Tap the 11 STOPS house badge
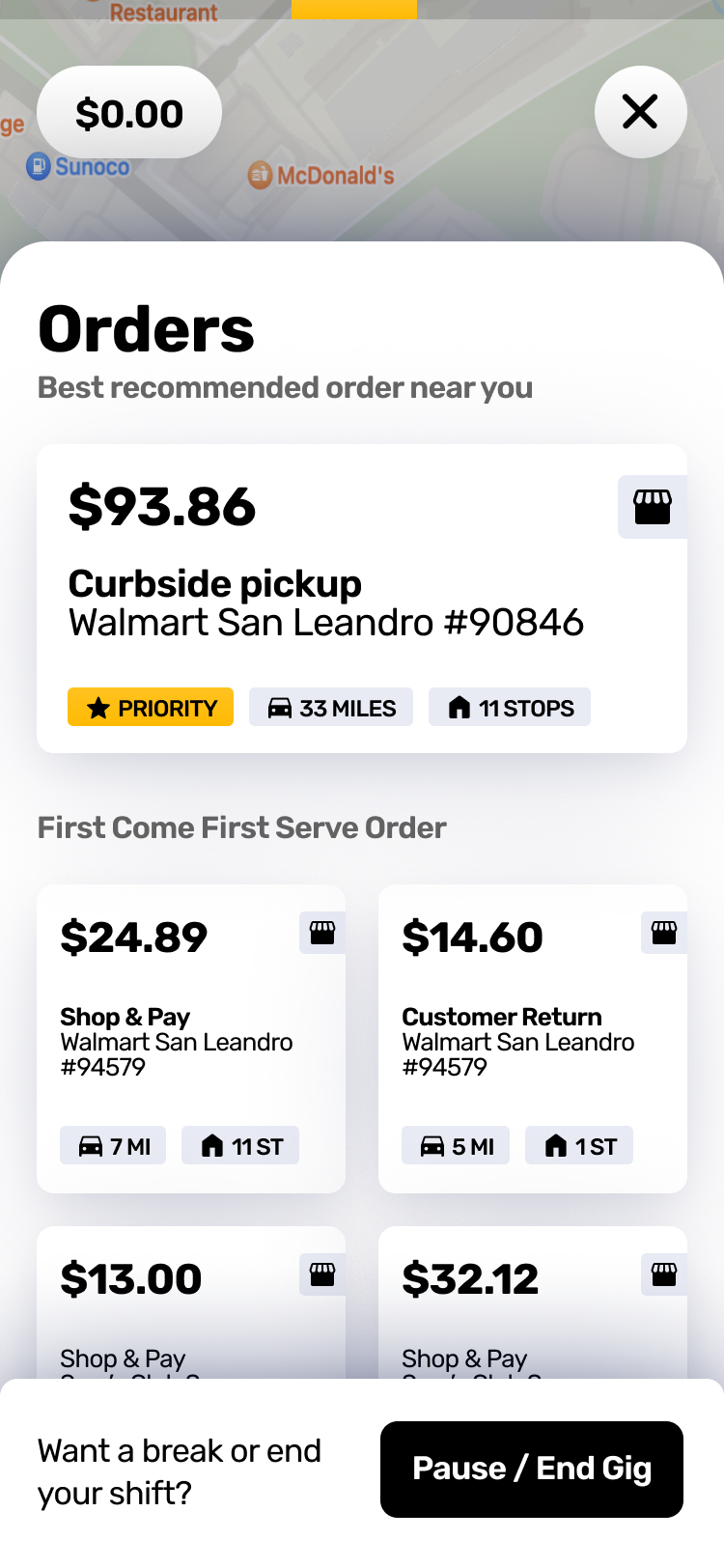This screenshot has height=1568, width=724. (x=510, y=708)
